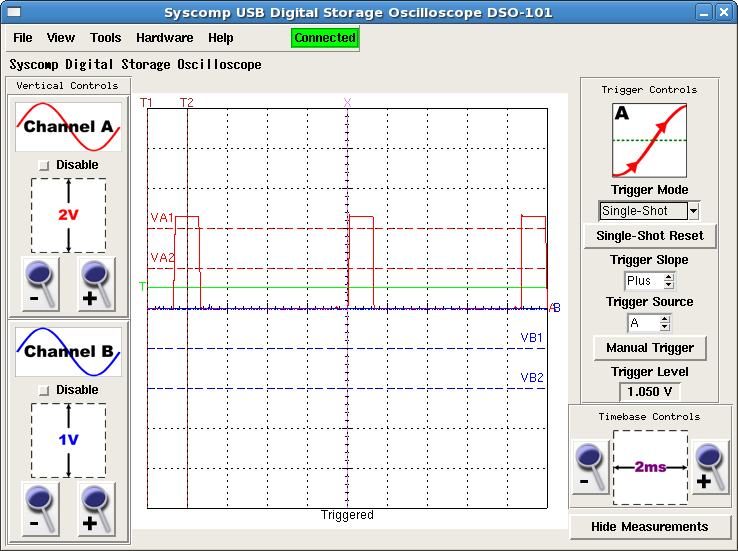Click the window menu icon in title bar
Screen dimensions: 738x551
pyautogui.click(x=14, y=12)
